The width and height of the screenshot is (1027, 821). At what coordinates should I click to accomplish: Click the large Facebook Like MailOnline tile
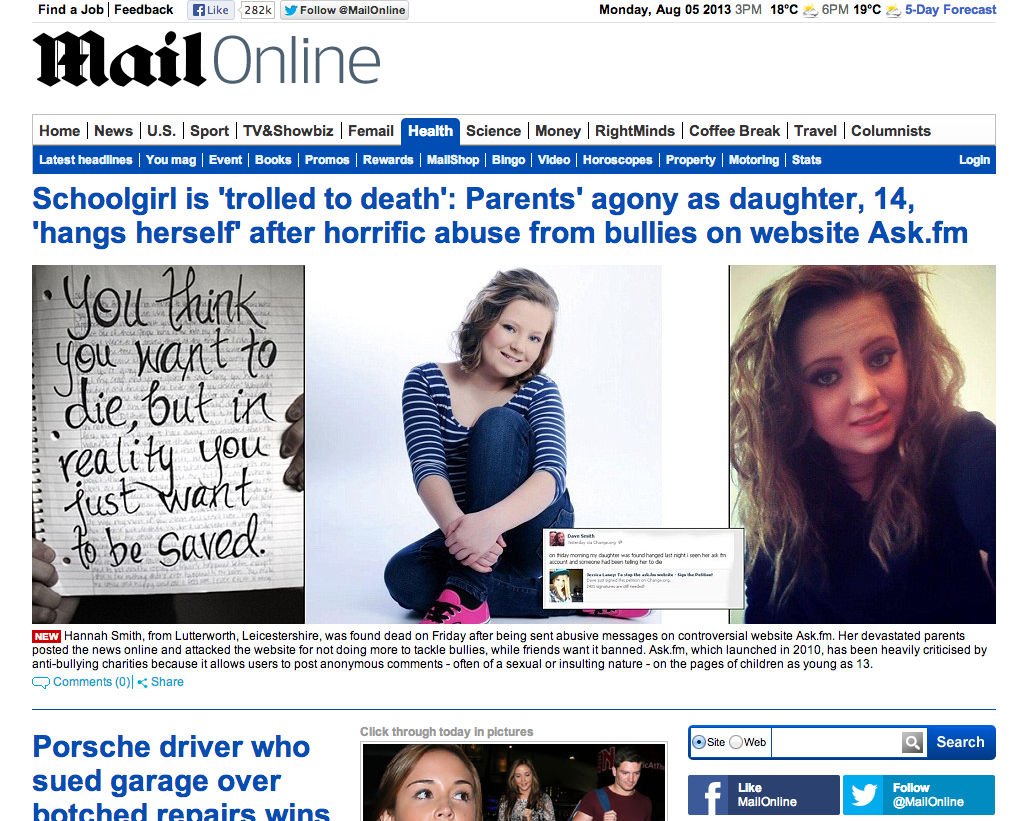pos(764,795)
